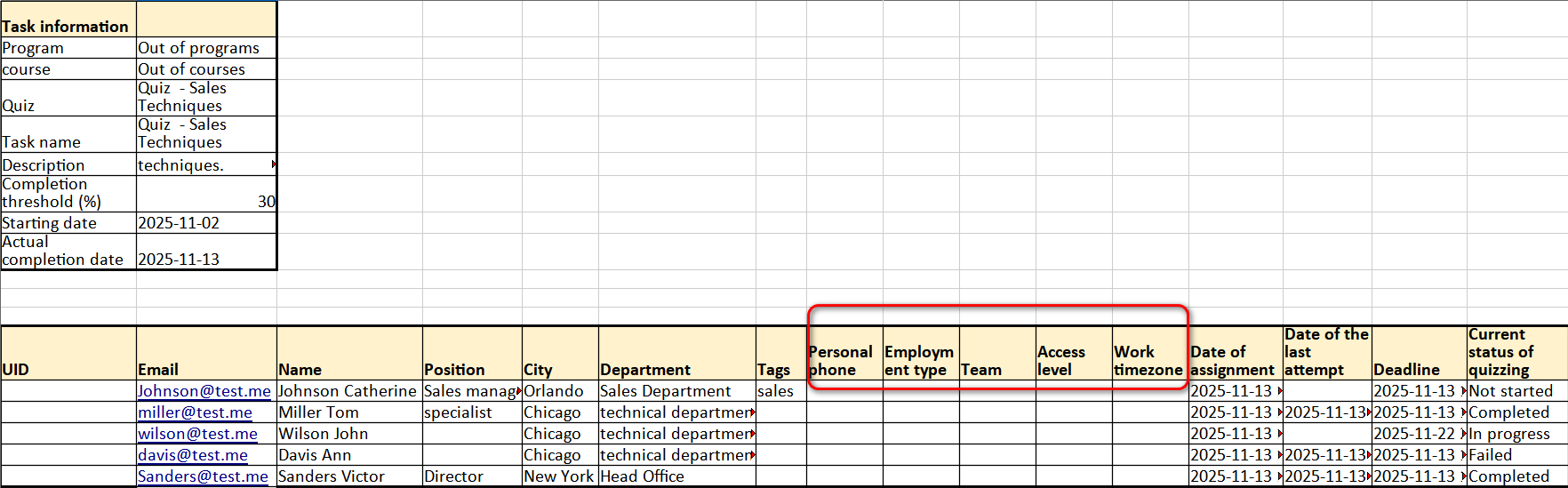Open the miller@test.me email link
This screenshot has width=1568, height=488.
tap(195, 412)
